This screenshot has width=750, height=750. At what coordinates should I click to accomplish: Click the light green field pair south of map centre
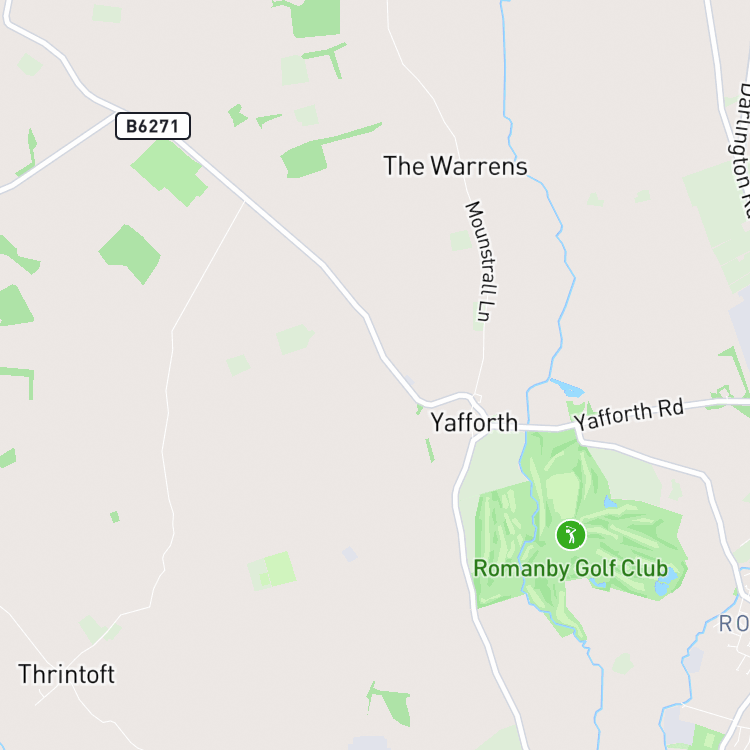[272, 571]
